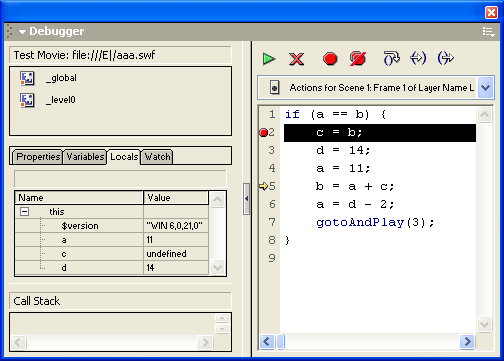
Task: Click the $version variable row
Action: coord(112,226)
